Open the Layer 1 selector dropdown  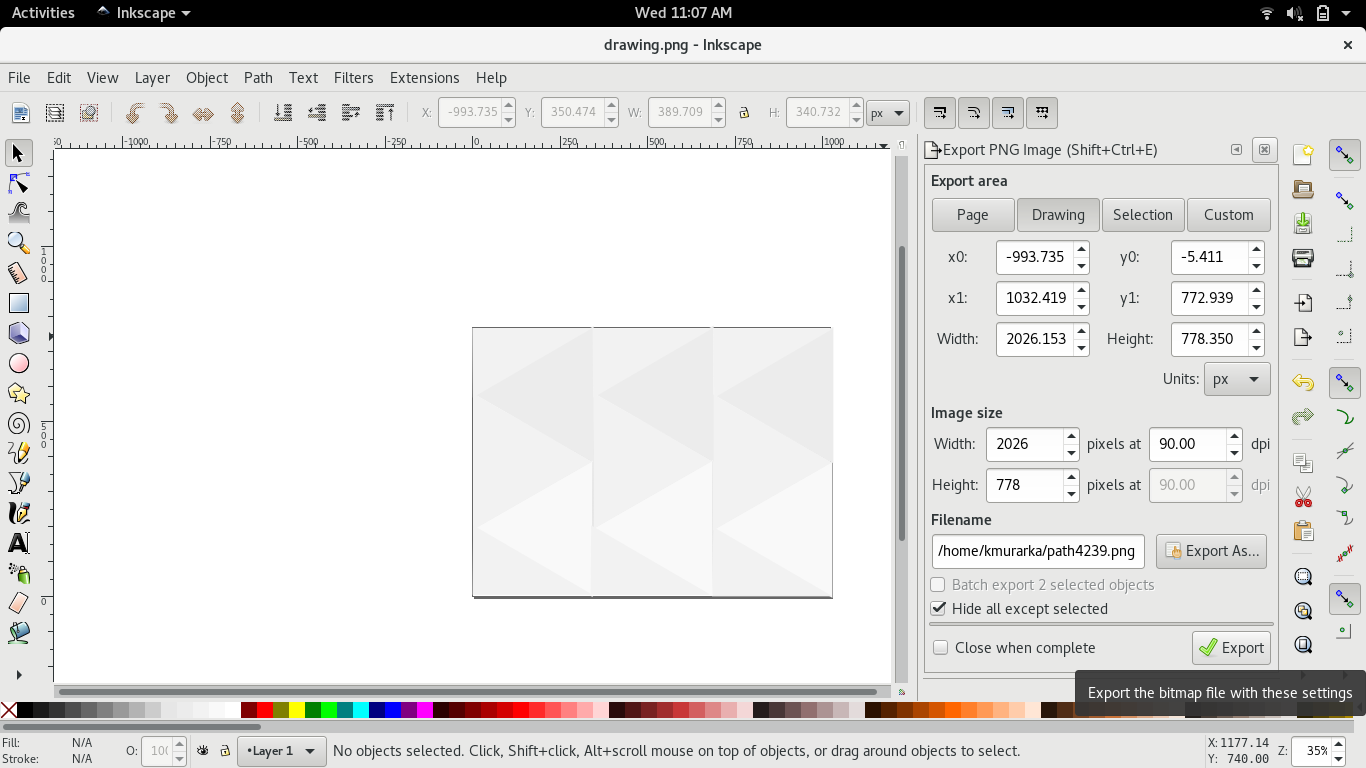[x=281, y=751]
